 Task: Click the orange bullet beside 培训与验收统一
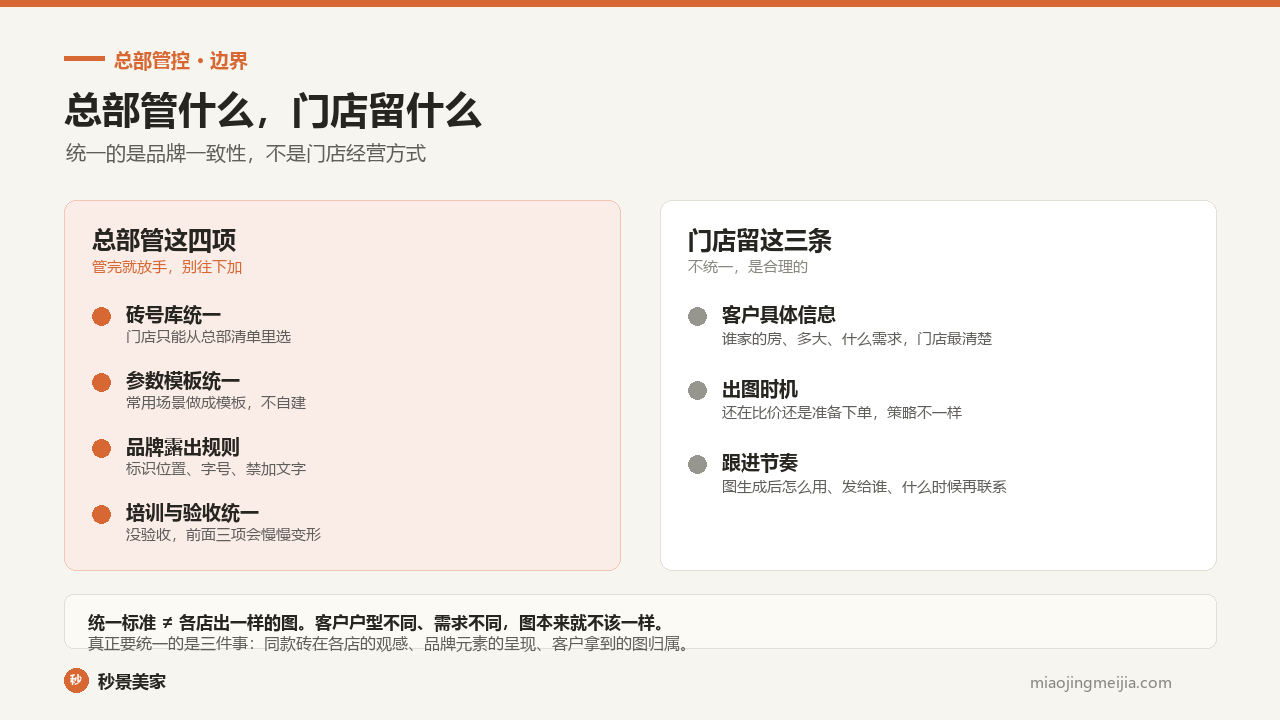point(101,514)
